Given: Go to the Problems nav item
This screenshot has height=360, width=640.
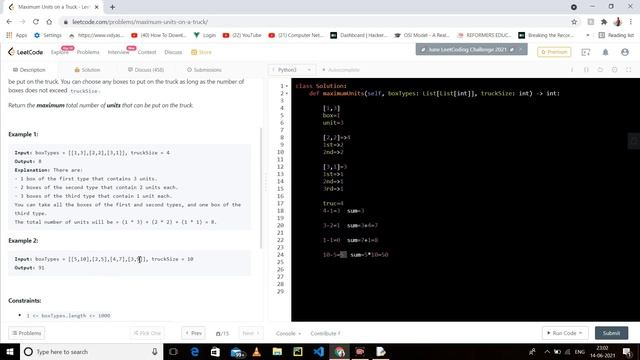Looking at the screenshot, I should click(x=88, y=52).
